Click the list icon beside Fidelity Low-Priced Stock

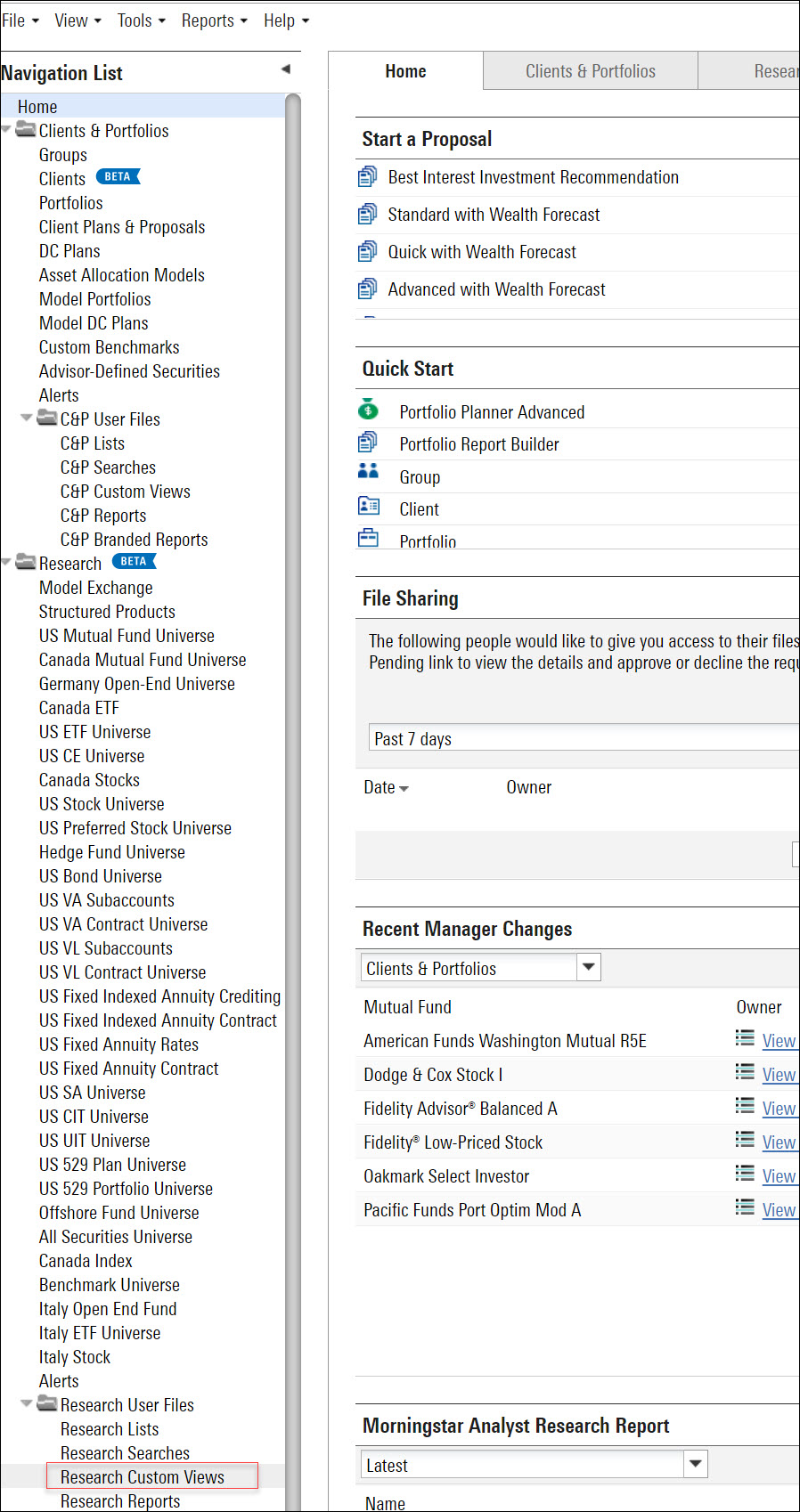(x=745, y=1139)
